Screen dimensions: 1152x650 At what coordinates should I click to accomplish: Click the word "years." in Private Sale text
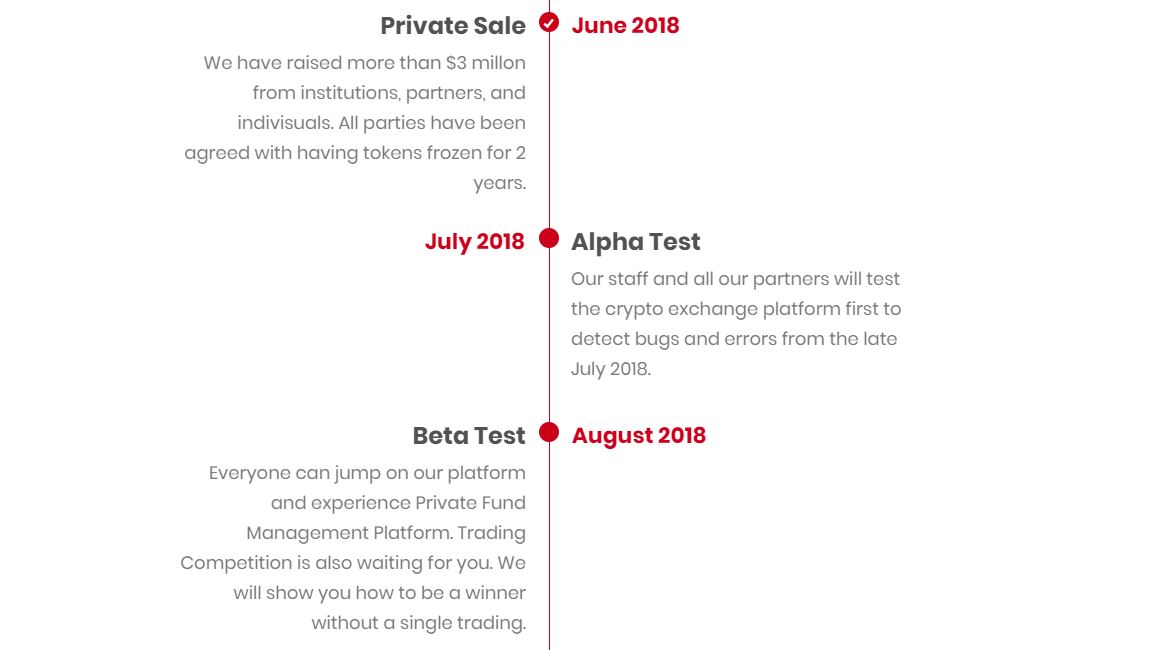click(x=499, y=183)
